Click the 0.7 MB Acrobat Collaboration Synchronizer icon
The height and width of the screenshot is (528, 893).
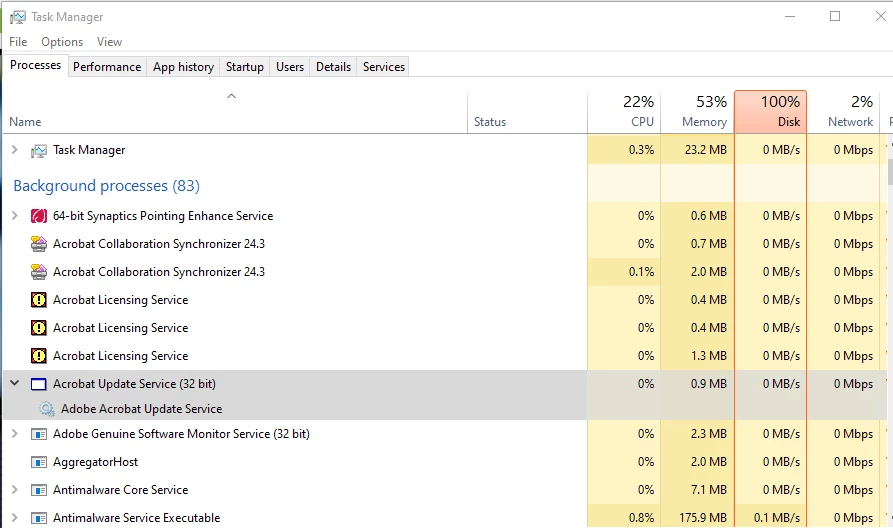pos(39,244)
